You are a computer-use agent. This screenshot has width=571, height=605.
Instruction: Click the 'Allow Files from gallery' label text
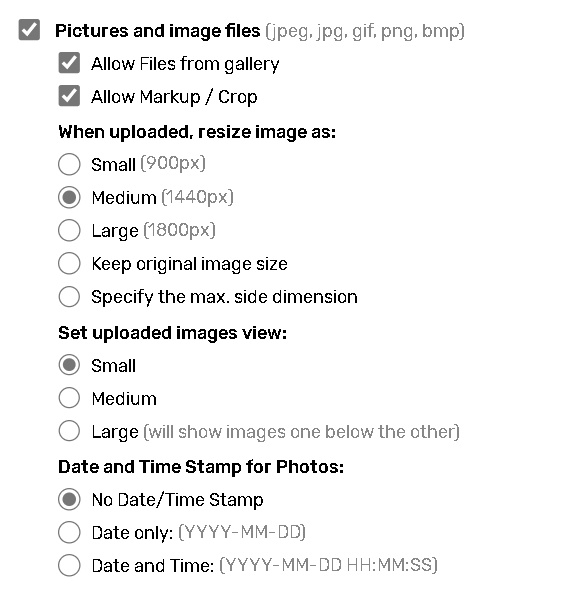(x=185, y=64)
